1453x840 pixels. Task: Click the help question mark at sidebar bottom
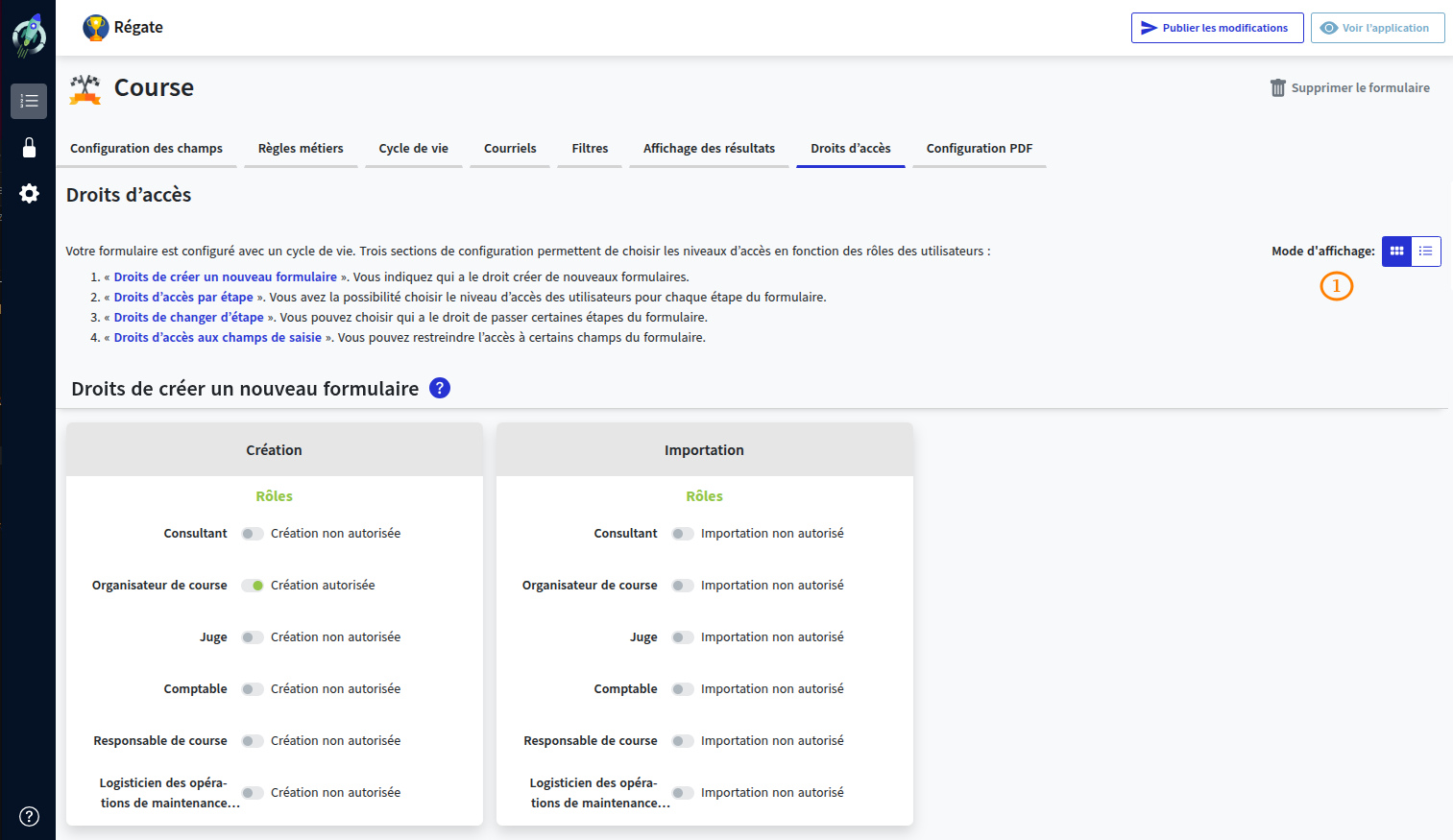(x=29, y=816)
